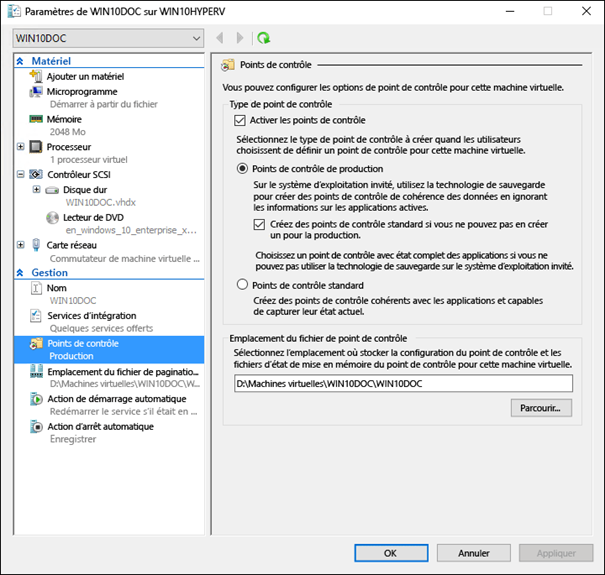Click the Disque dur drive icon
The height and width of the screenshot is (575, 605).
[x=52, y=190]
